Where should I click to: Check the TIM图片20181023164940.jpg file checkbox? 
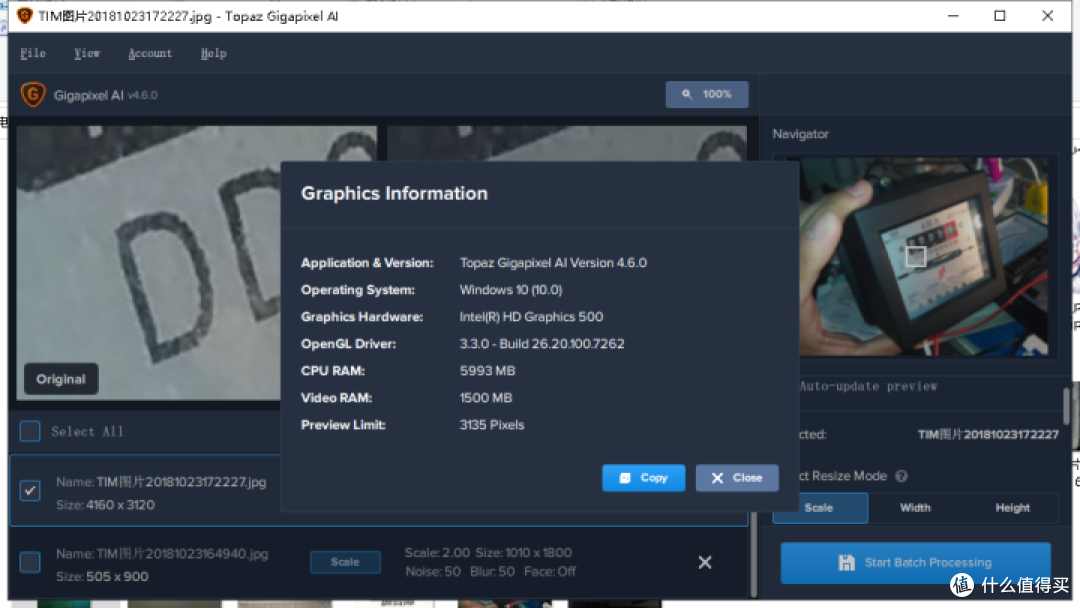coord(30,562)
